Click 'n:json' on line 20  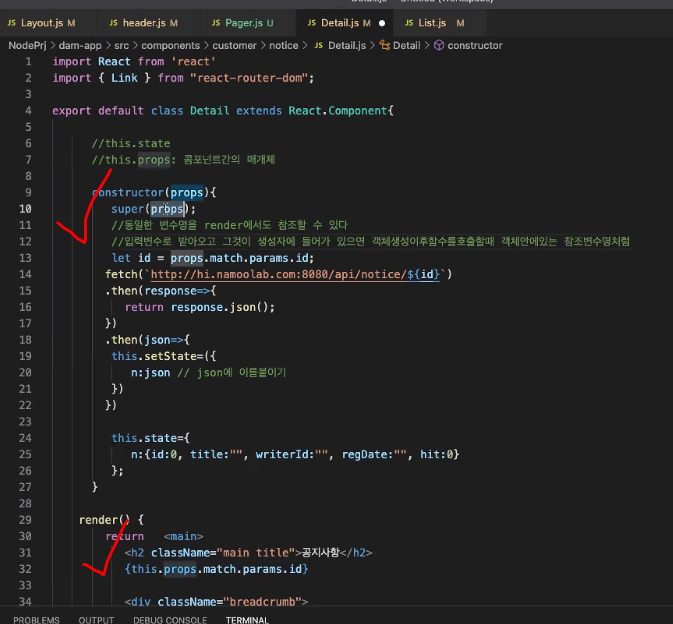(x=151, y=373)
